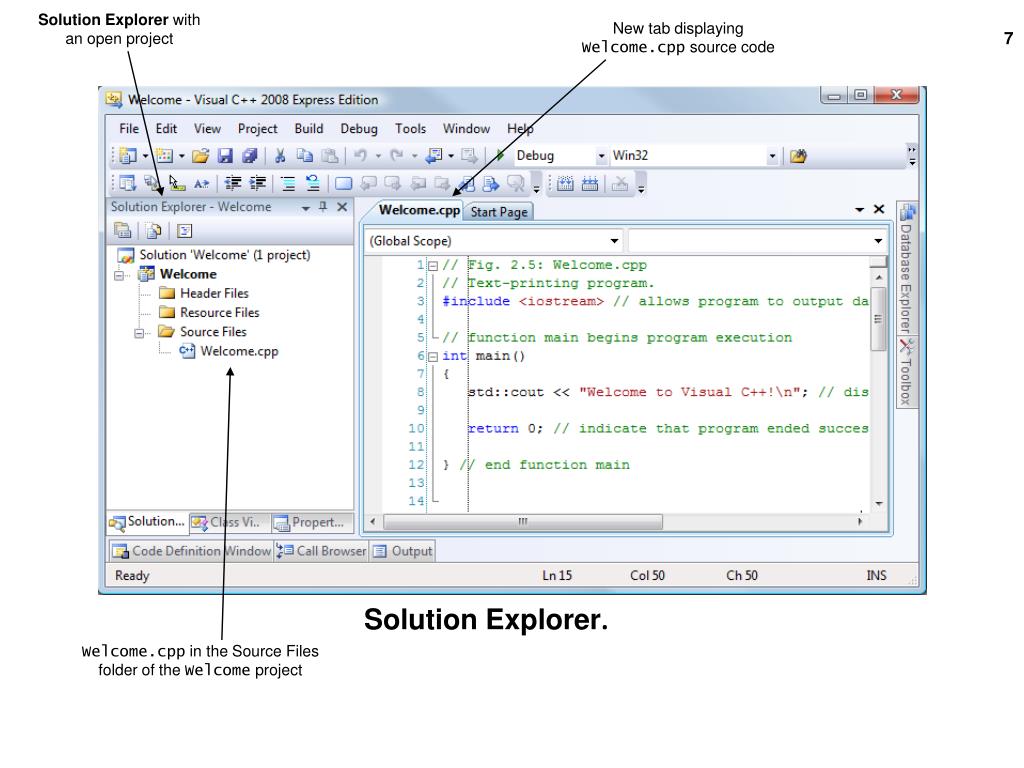Open the Solution Explorer window position dropdown
Screen dimensions: 1024x768
click(x=305, y=208)
